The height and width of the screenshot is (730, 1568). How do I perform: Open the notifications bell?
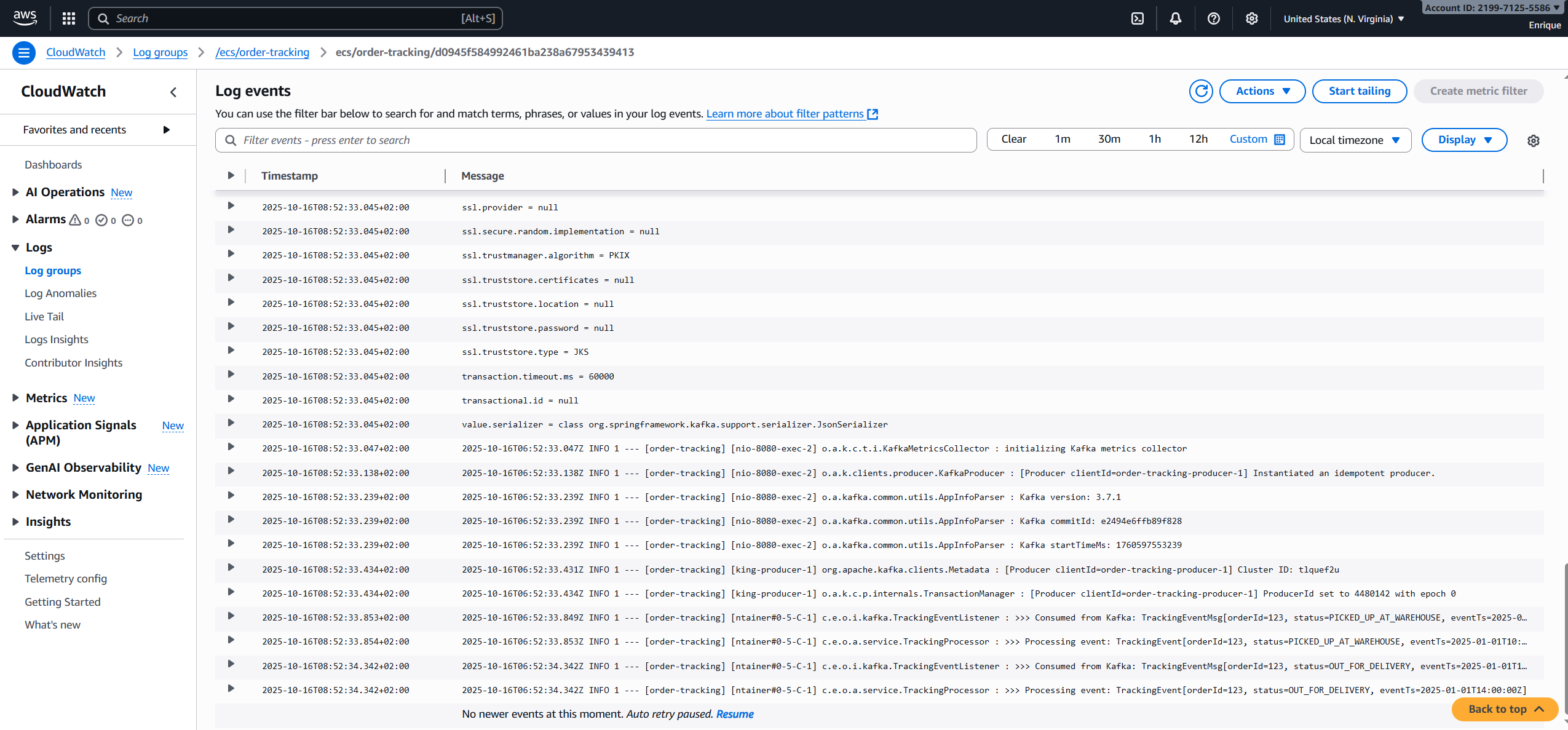(x=1175, y=18)
